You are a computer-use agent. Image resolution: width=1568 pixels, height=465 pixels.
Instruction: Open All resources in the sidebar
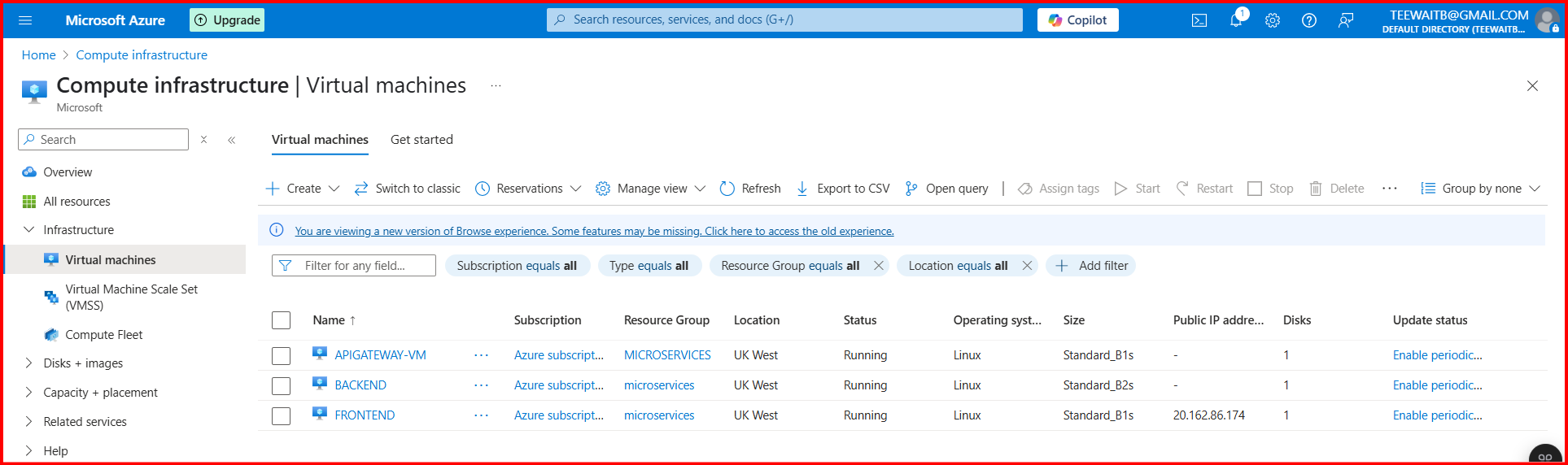pos(76,202)
